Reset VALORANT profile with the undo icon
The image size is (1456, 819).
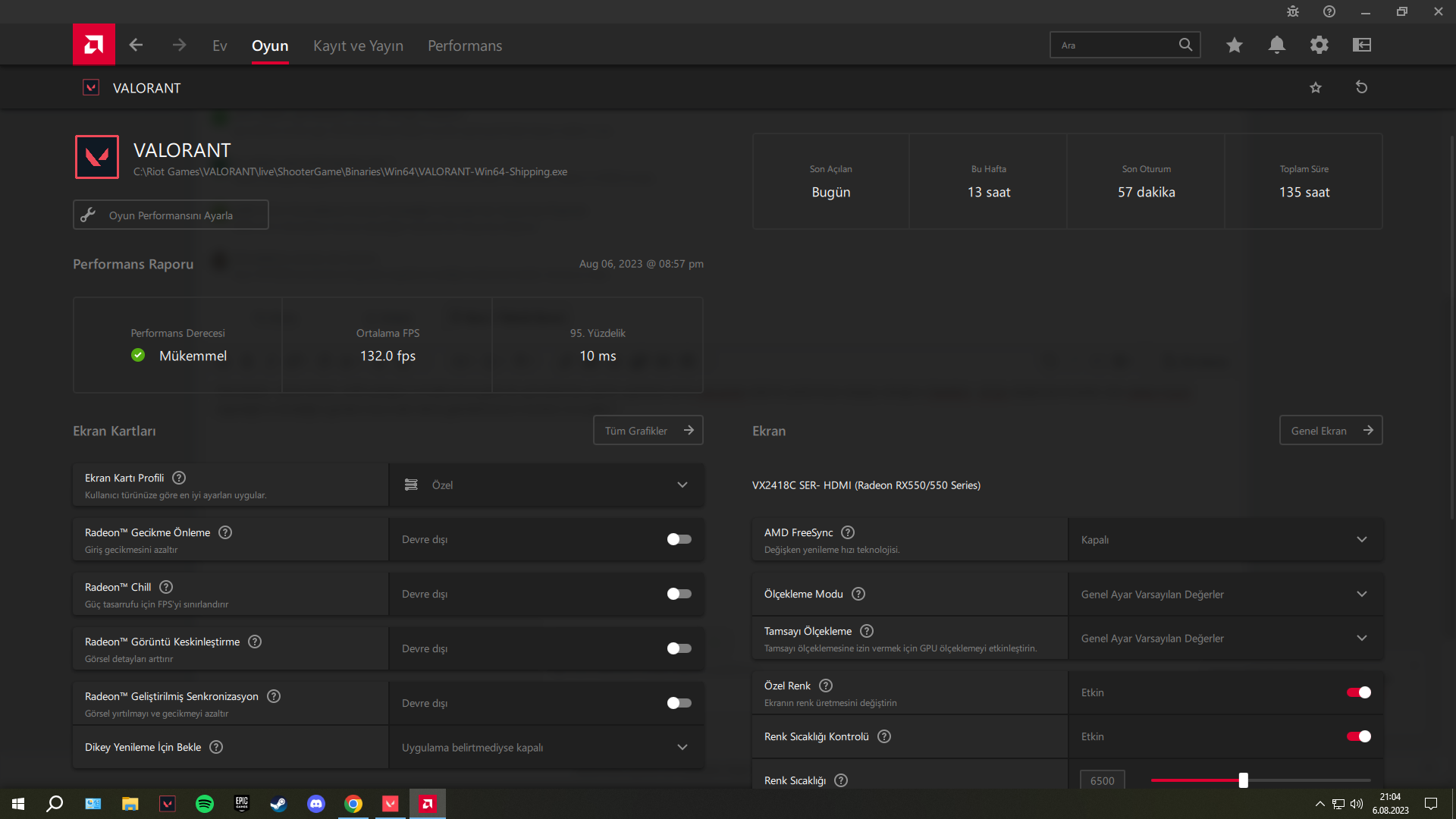click(x=1361, y=87)
